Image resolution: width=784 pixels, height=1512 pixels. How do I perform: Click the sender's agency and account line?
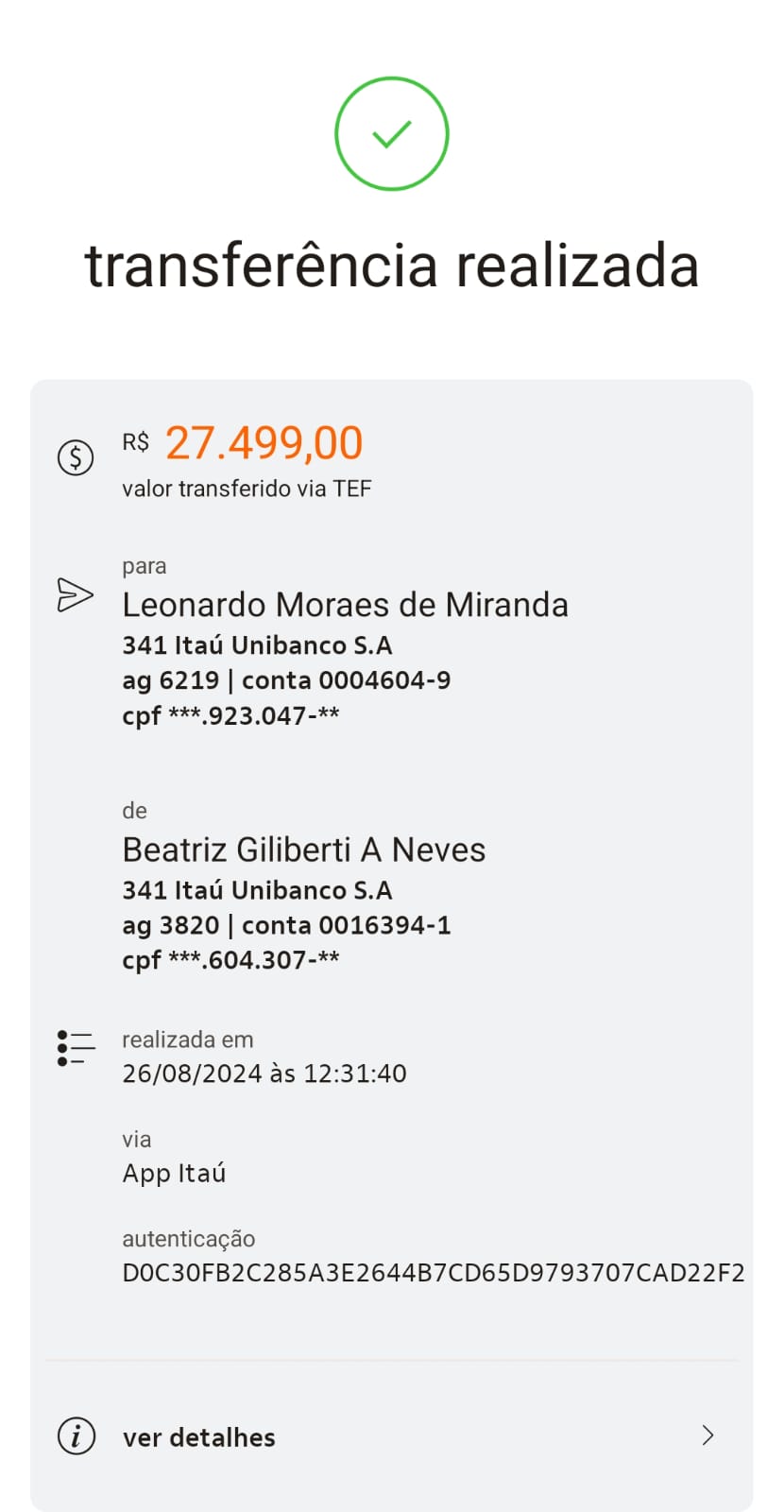286,925
